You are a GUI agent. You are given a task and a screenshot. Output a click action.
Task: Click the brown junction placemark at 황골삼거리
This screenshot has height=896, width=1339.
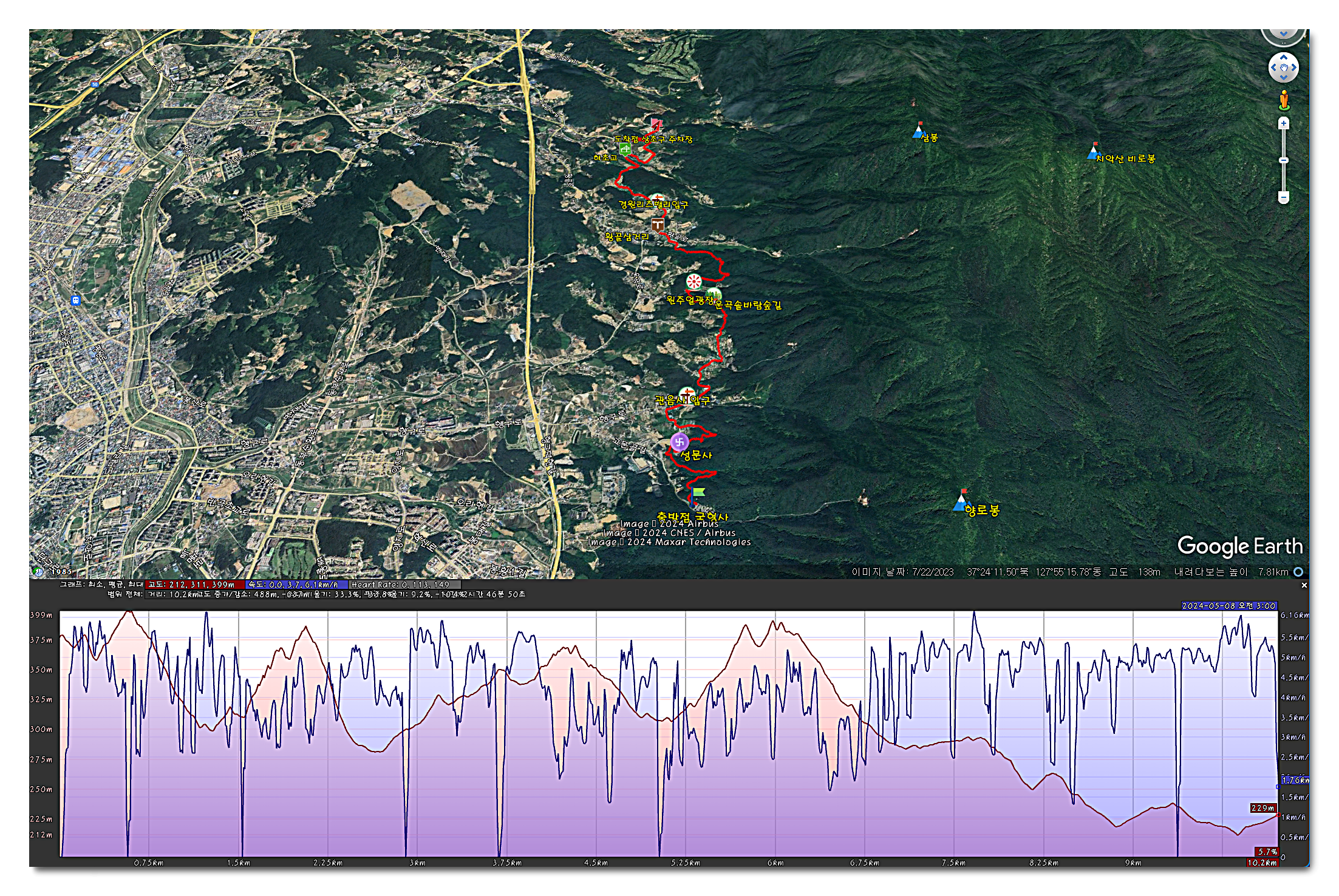pyautogui.click(x=657, y=225)
